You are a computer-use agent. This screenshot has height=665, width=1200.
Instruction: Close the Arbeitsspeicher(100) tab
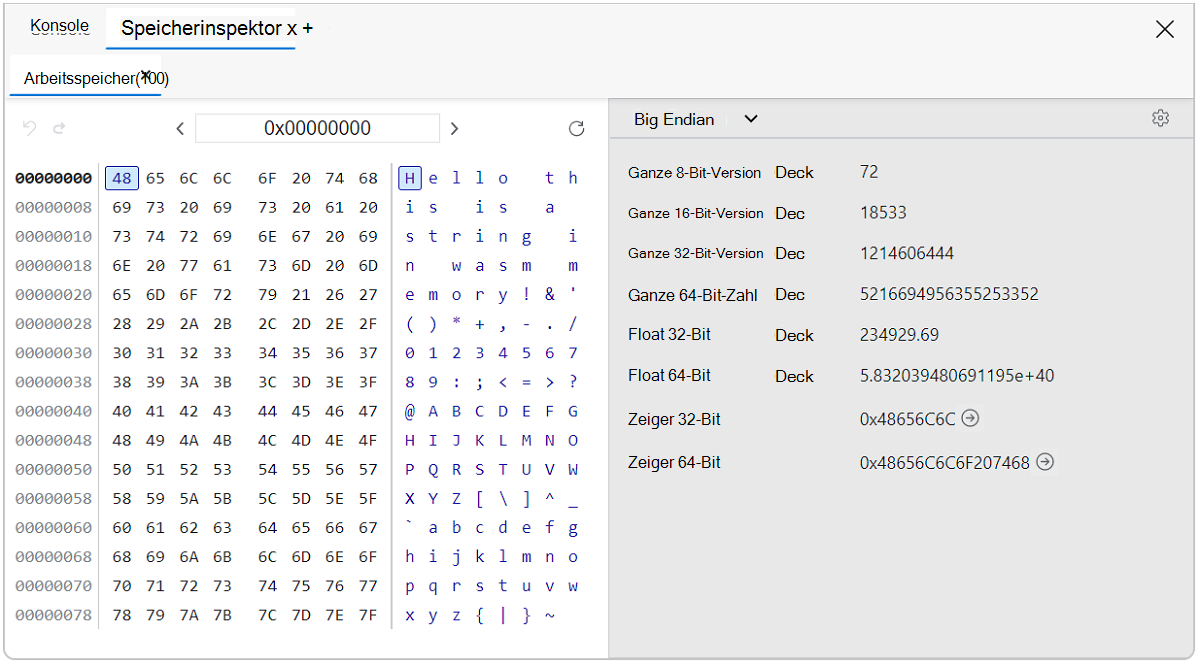point(146,75)
